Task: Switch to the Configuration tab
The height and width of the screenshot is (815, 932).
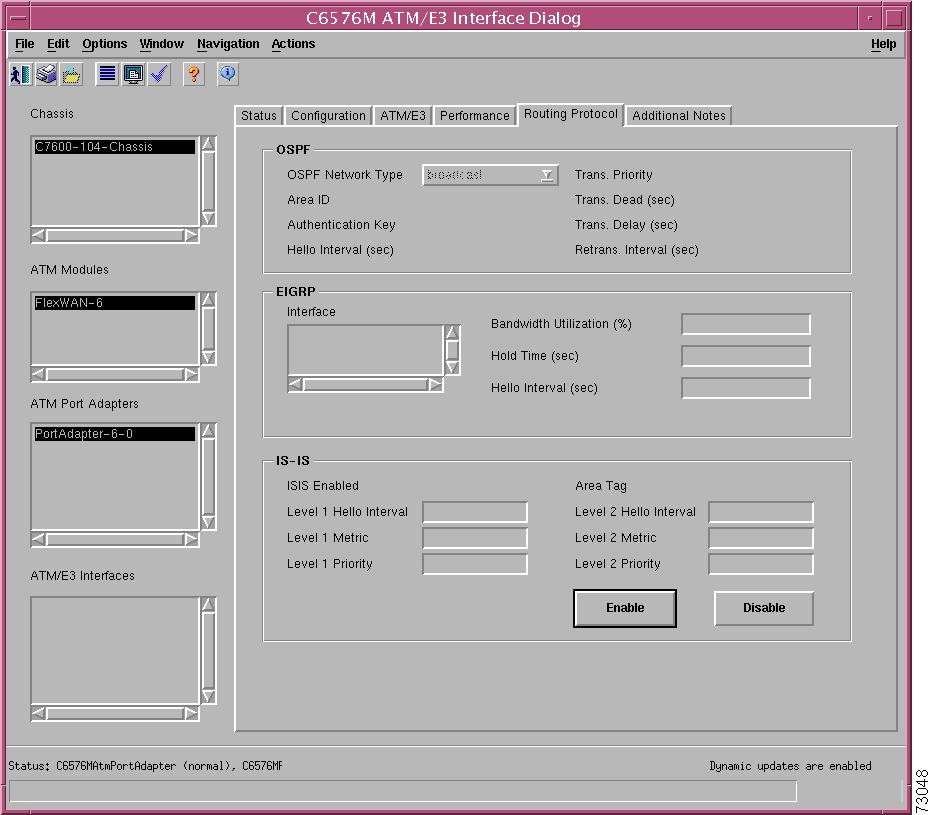Action: click(328, 115)
